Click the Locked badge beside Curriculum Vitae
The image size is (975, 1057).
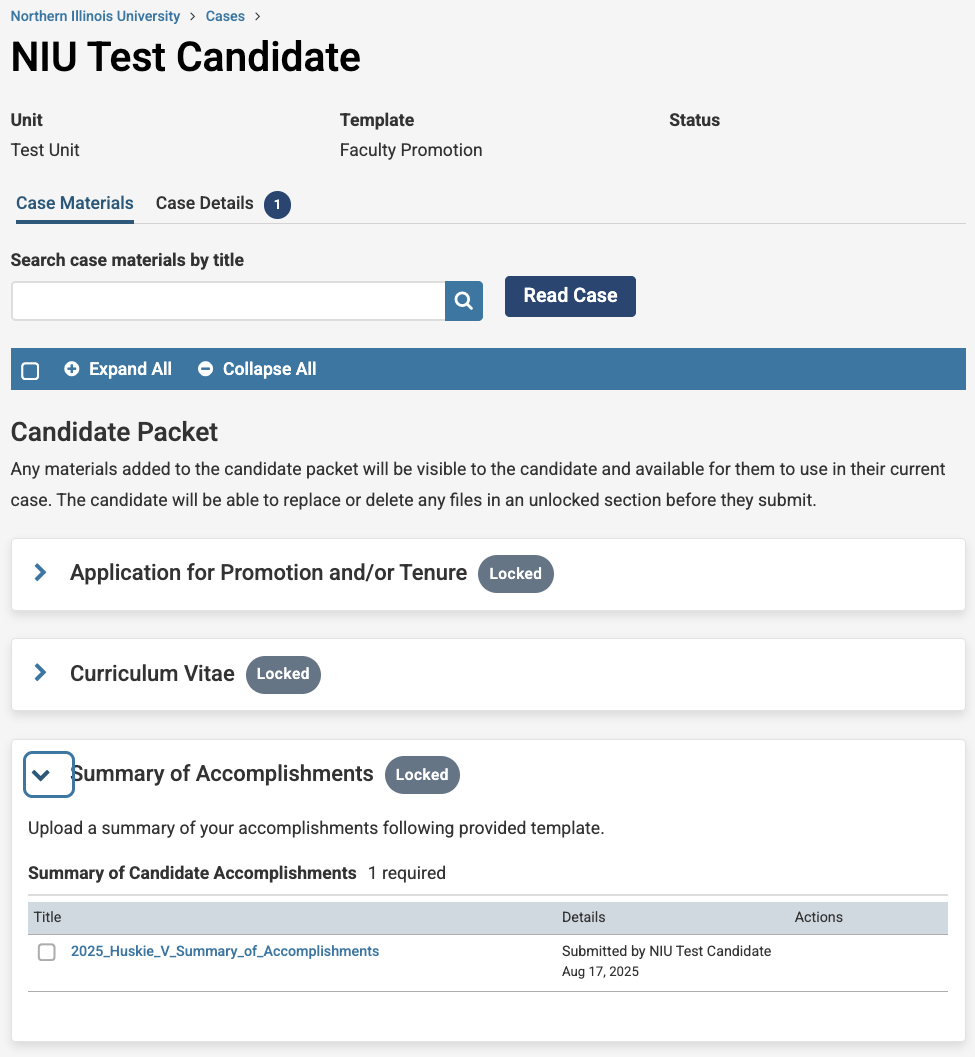pyautogui.click(x=283, y=674)
